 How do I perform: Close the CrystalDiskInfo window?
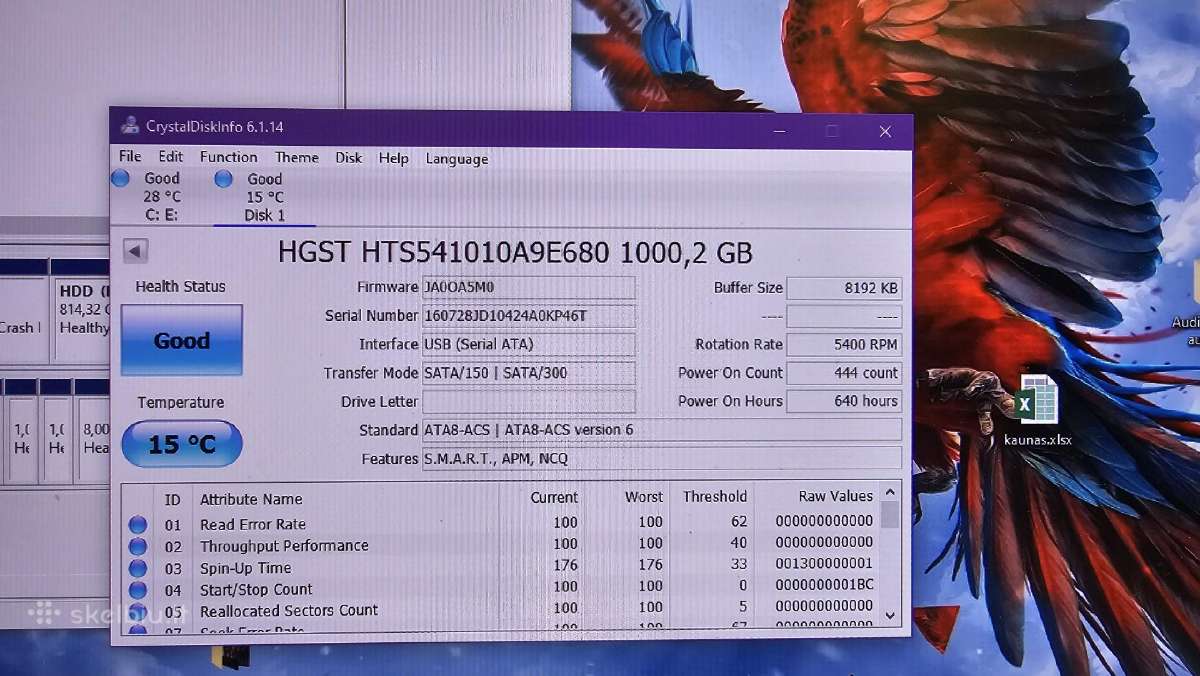point(885,131)
